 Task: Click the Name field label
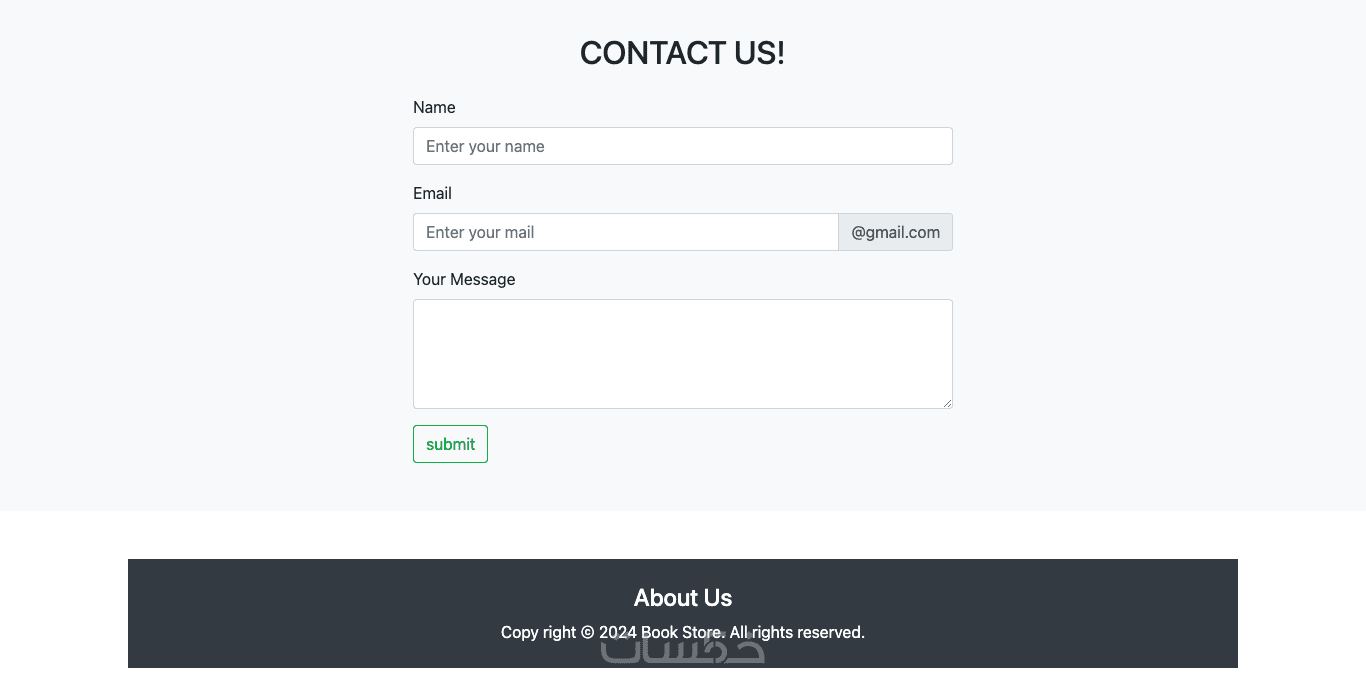point(434,107)
